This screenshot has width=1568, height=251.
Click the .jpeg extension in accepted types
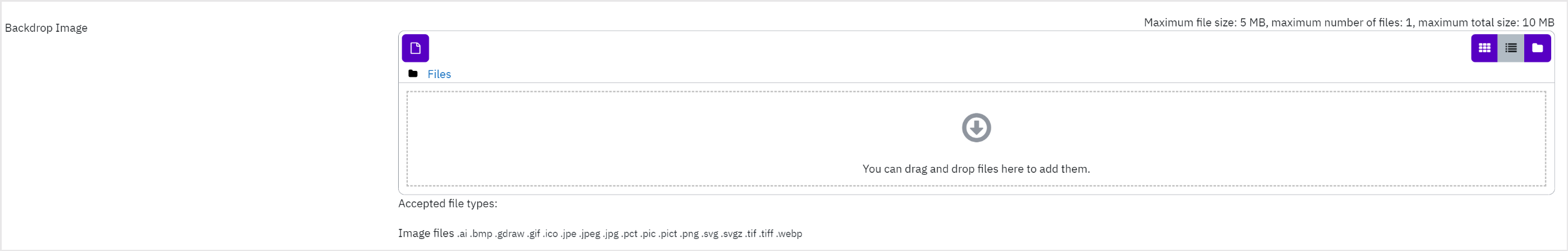(589, 234)
